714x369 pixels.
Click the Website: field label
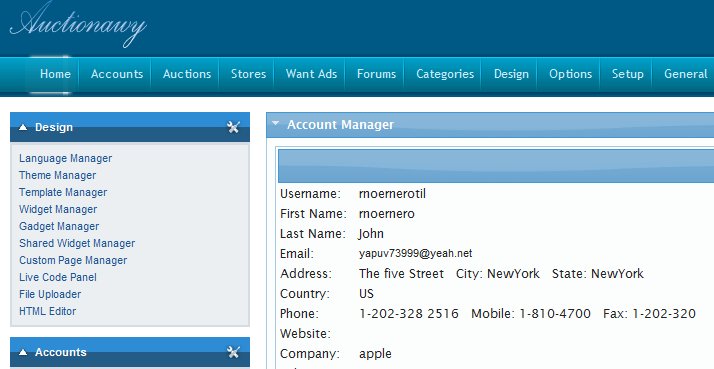305,334
